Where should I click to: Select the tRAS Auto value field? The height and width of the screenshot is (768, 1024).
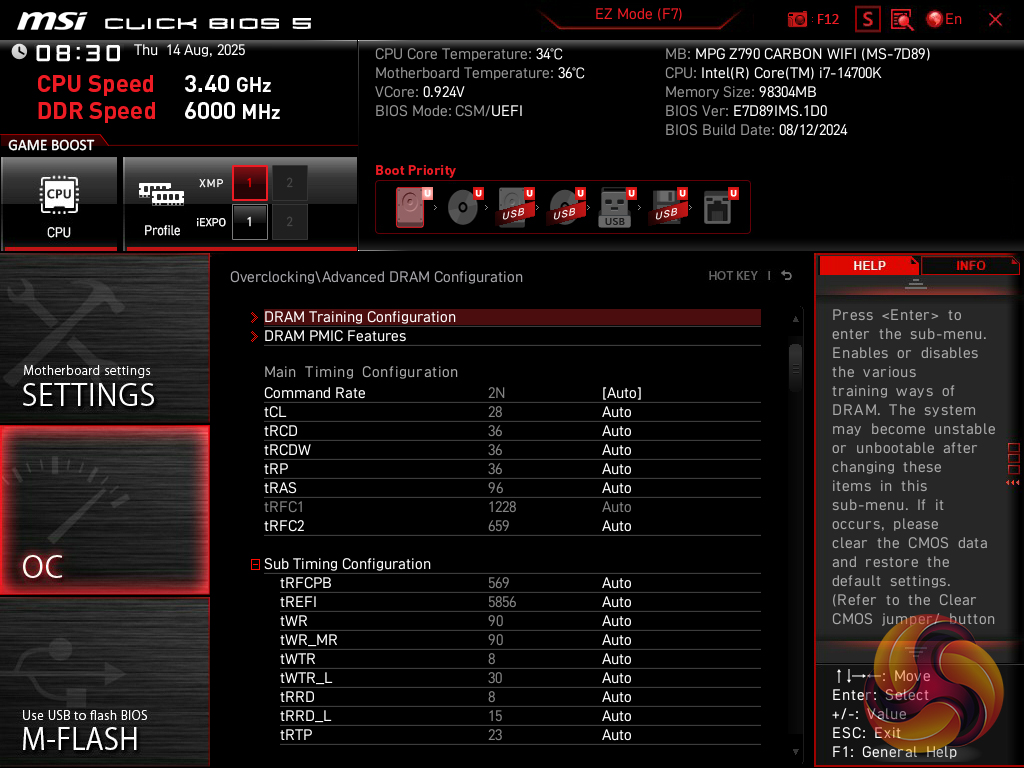click(x=616, y=488)
